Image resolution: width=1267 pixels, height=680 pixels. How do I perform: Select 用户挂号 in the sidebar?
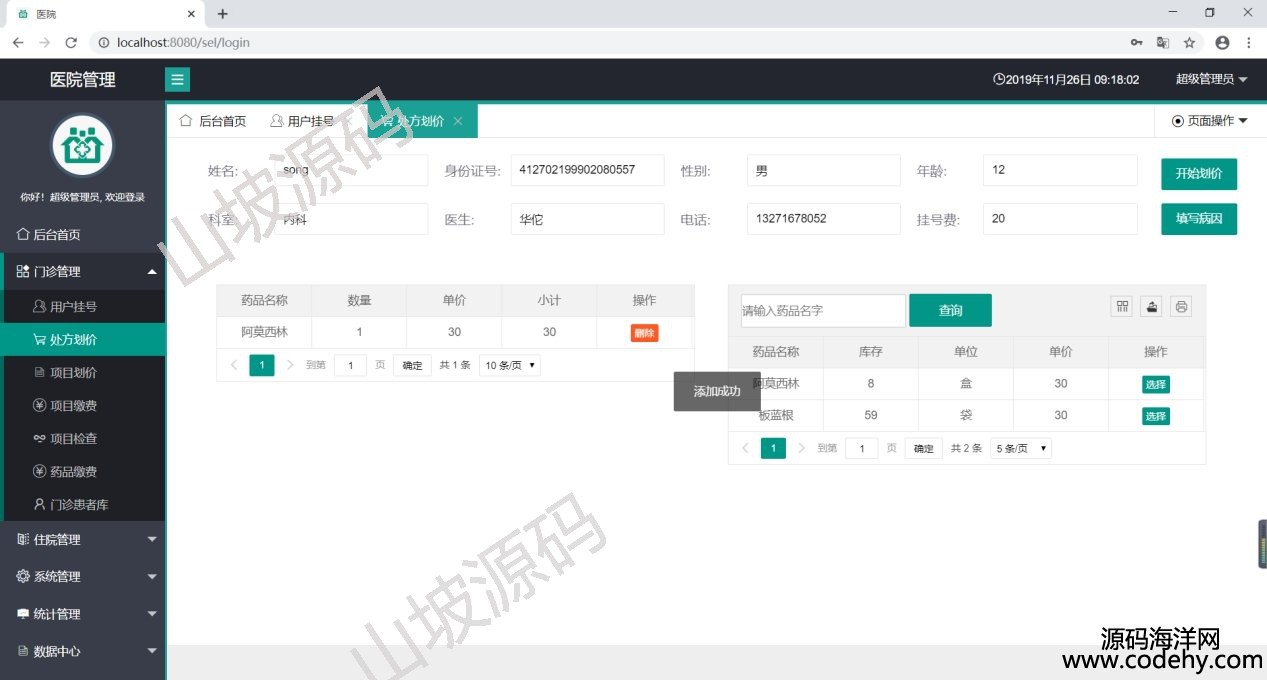pyautogui.click(x=82, y=306)
